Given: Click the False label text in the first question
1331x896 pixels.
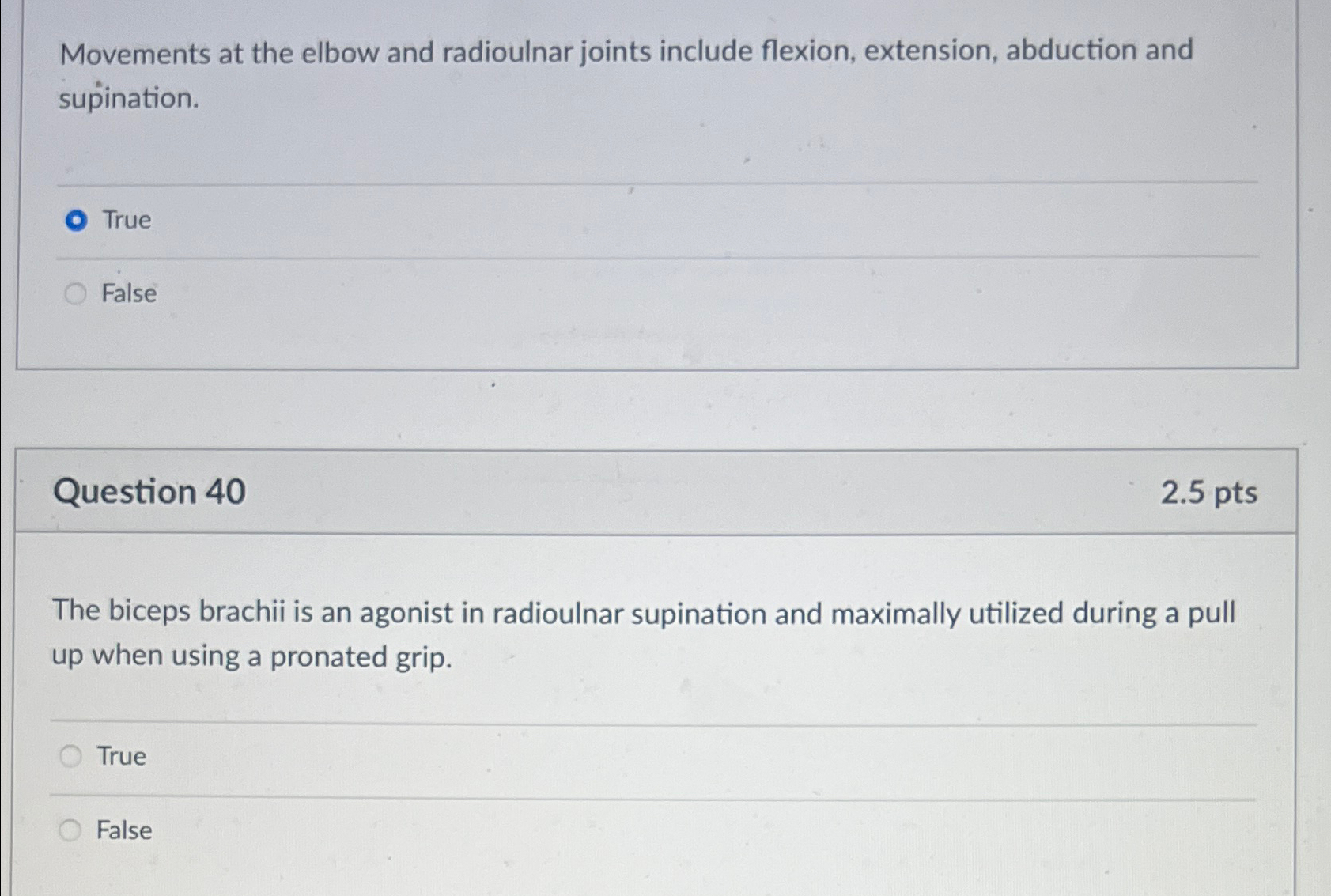Looking at the screenshot, I should coord(127,293).
